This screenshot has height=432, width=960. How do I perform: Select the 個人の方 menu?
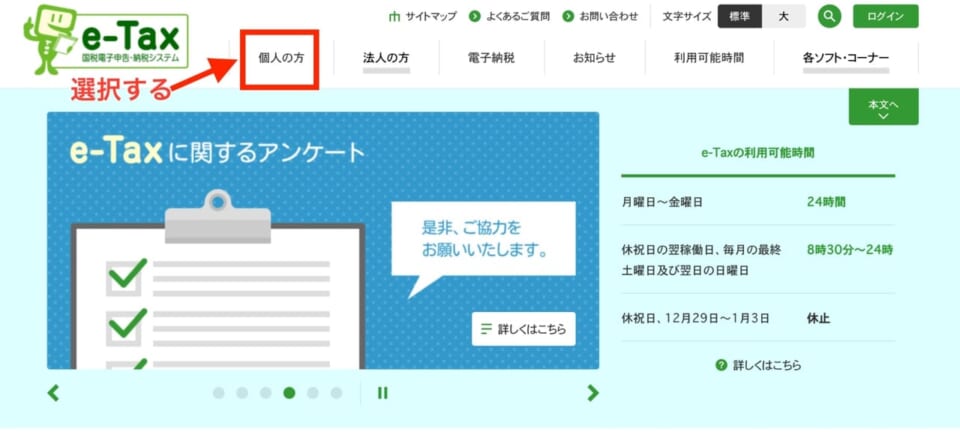280,58
